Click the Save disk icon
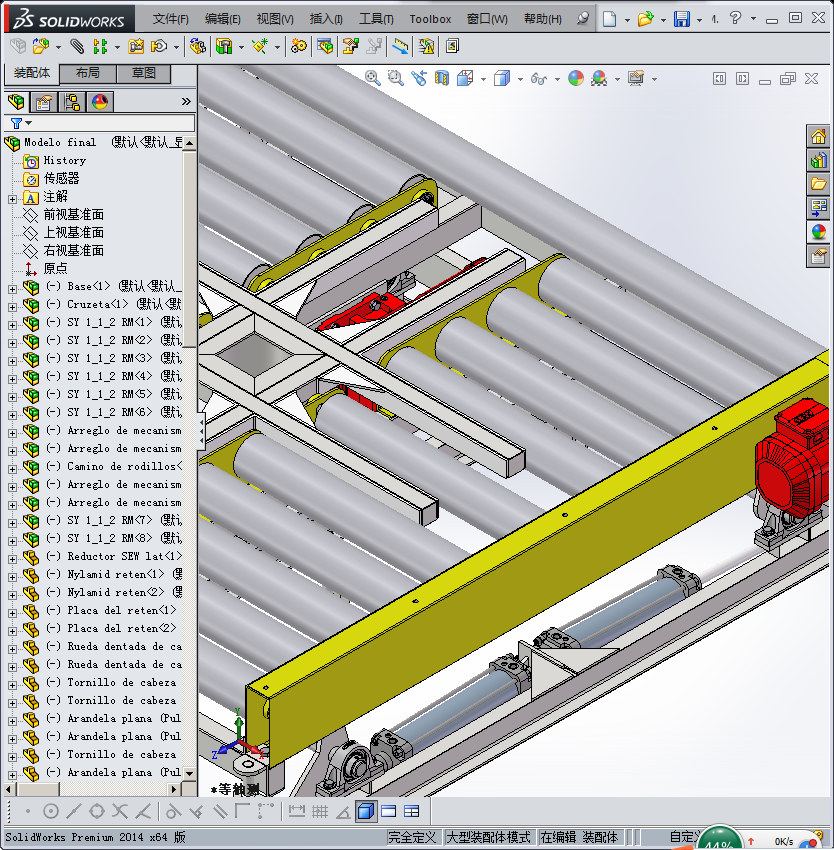This screenshot has height=850, width=834. coord(681,19)
